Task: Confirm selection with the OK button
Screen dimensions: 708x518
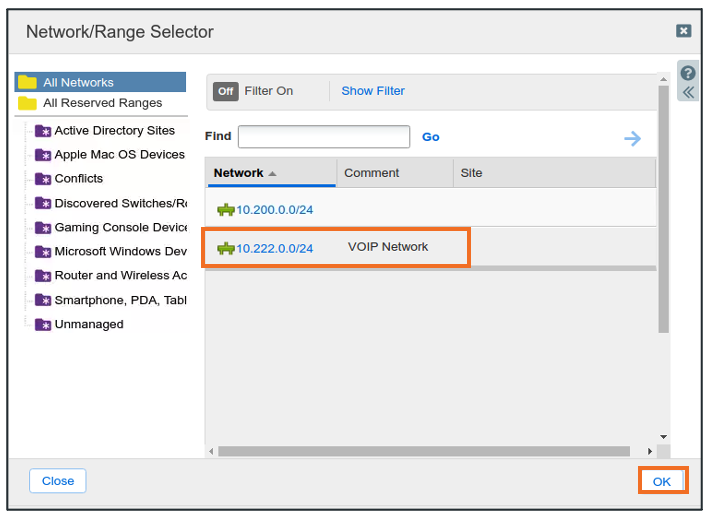Action: 662,481
